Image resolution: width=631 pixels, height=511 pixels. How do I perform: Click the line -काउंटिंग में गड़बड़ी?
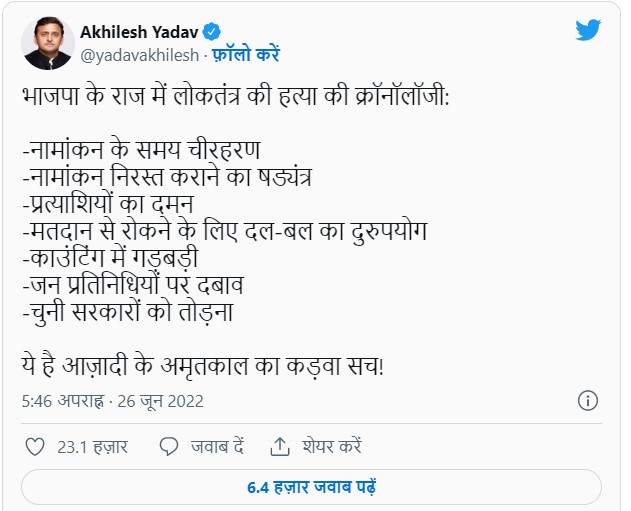point(110,258)
